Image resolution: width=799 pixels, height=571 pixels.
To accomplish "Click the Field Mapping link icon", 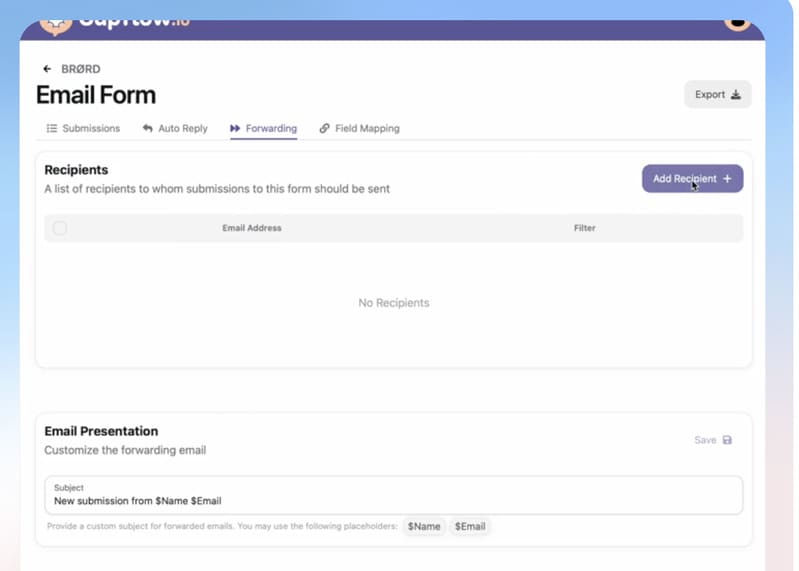I will click(x=324, y=129).
